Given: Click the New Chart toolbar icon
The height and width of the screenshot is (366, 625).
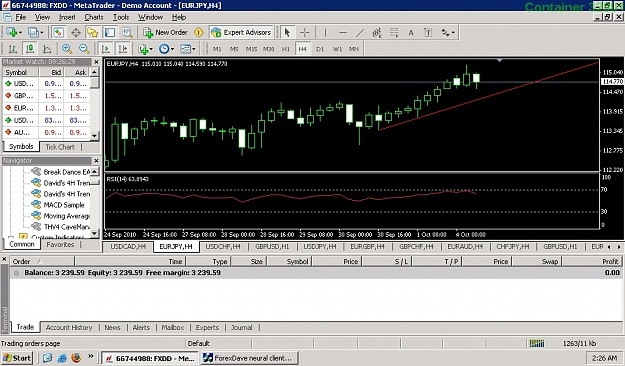Looking at the screenshot, I should coord(11,32).
